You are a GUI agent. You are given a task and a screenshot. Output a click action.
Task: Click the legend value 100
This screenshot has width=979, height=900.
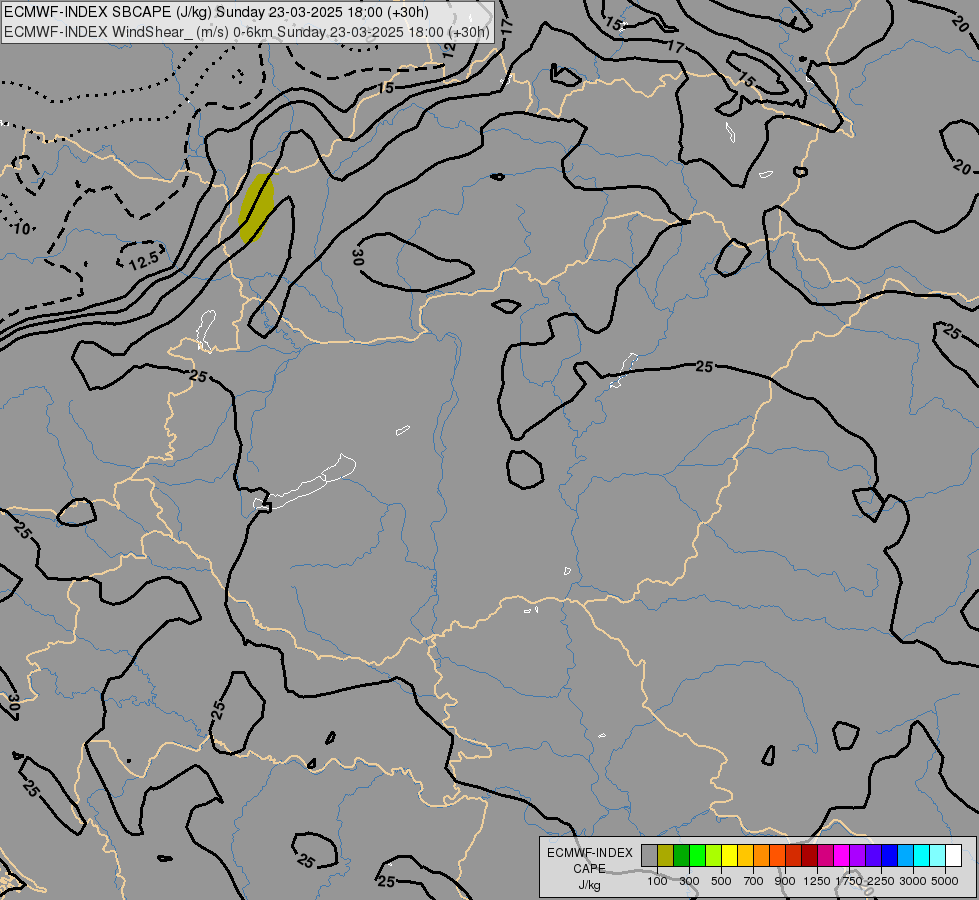(x=657, y=881)
